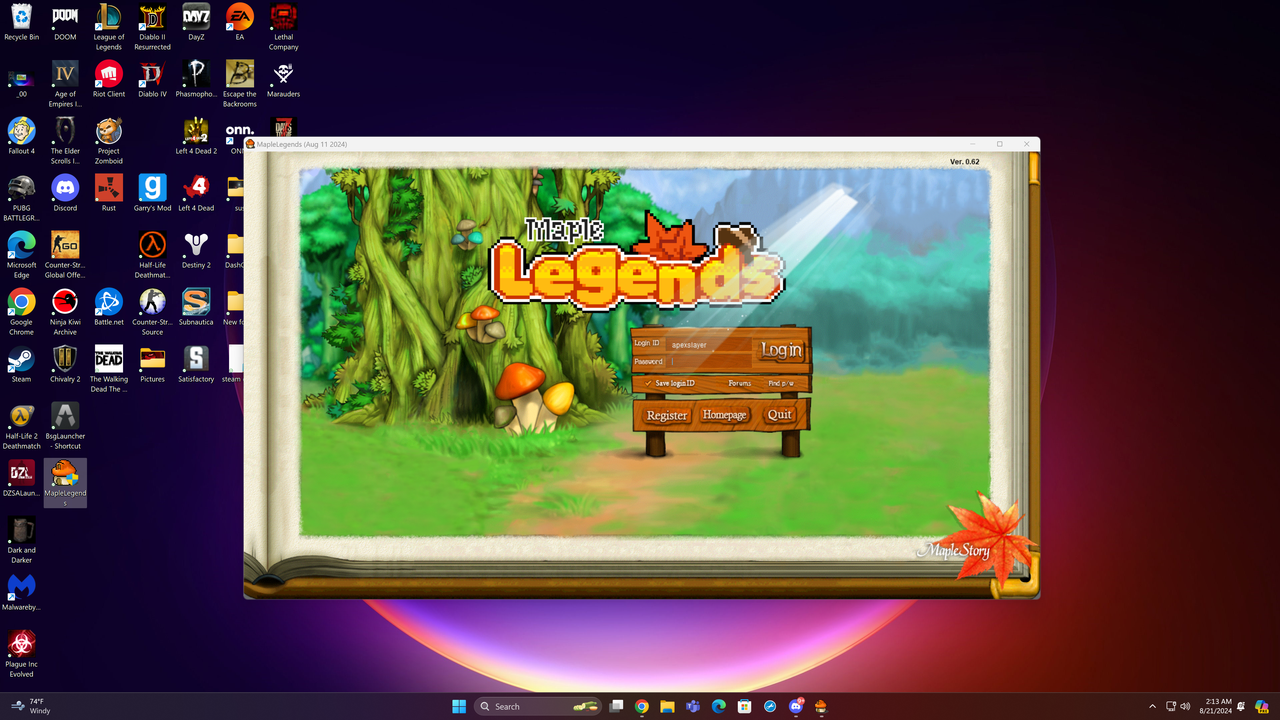This screenshot has width=1280, height=720.
Task: Select the Marauders desktop icon
Action: (283, 80)
